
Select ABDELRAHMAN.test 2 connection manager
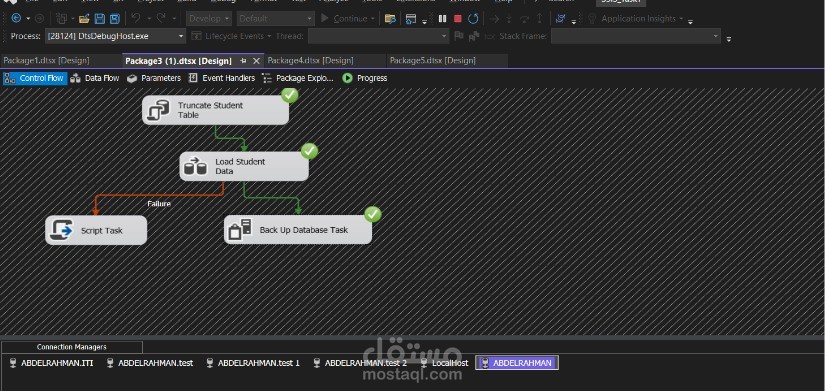pos(360,363)
